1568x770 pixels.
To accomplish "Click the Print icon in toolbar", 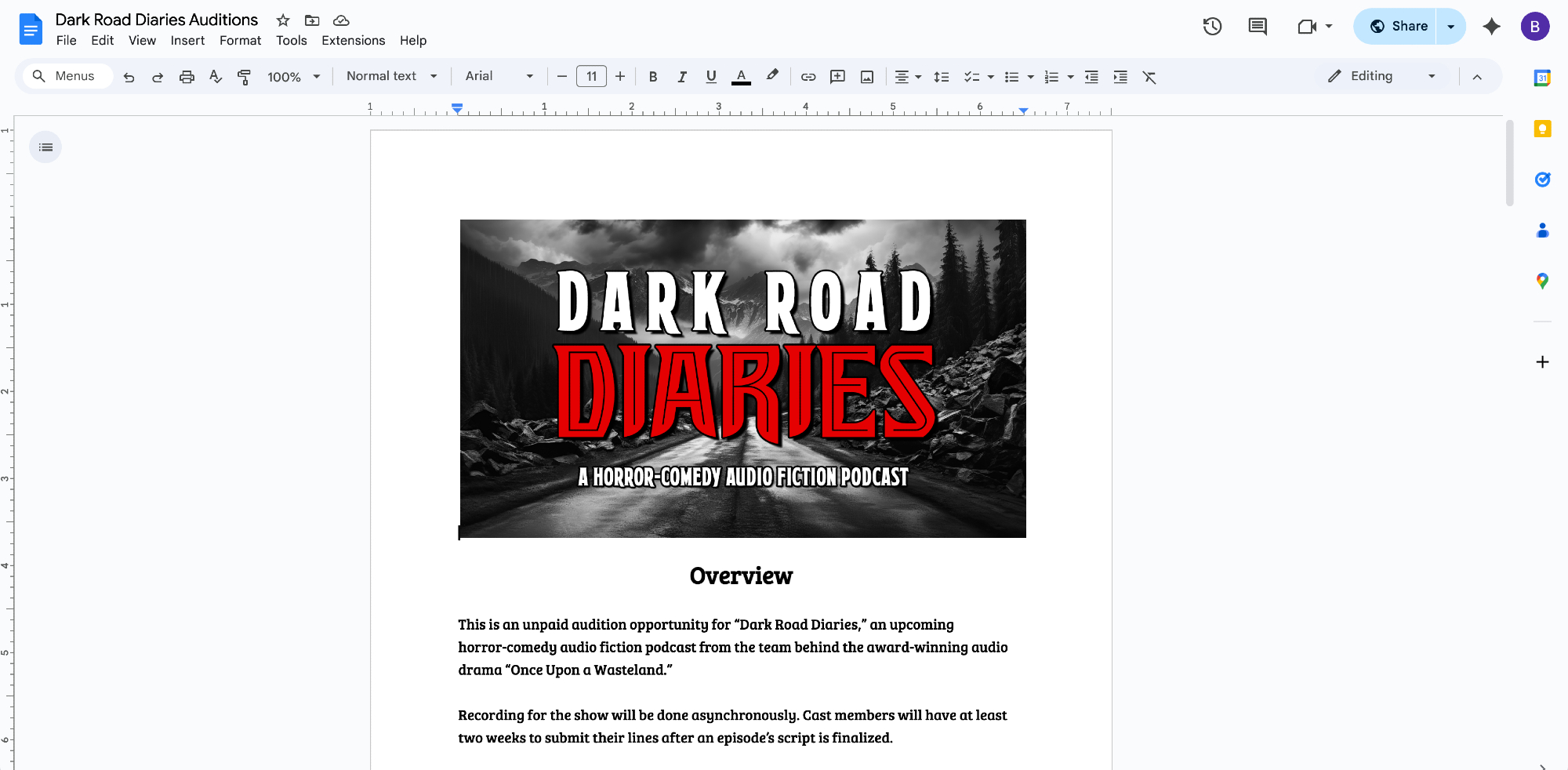I will point(187,77).
